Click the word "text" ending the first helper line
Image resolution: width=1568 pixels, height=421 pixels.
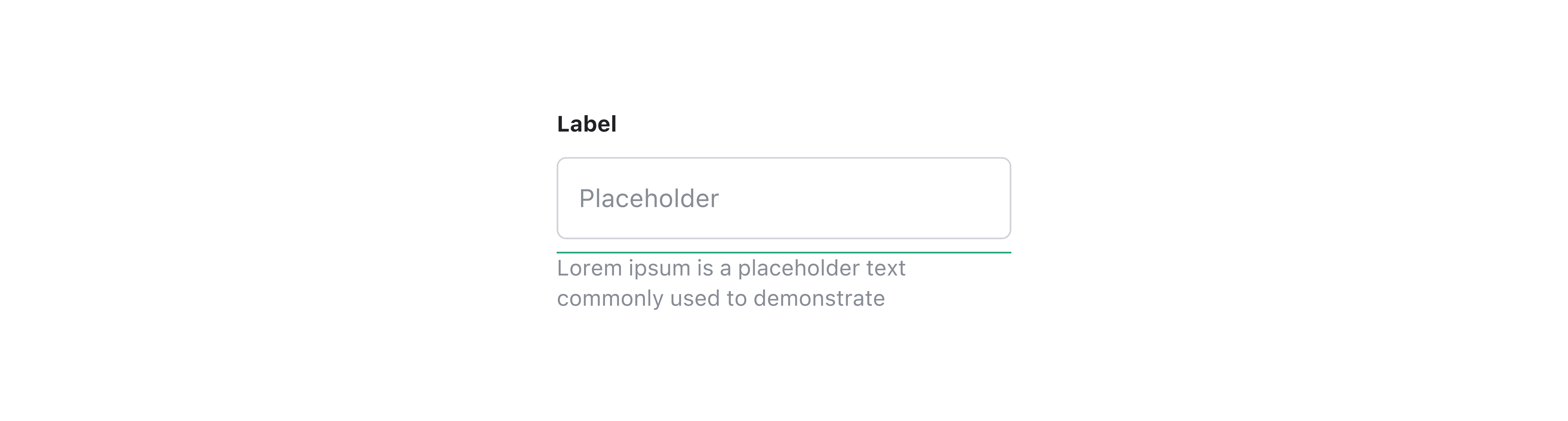(883, 268)
